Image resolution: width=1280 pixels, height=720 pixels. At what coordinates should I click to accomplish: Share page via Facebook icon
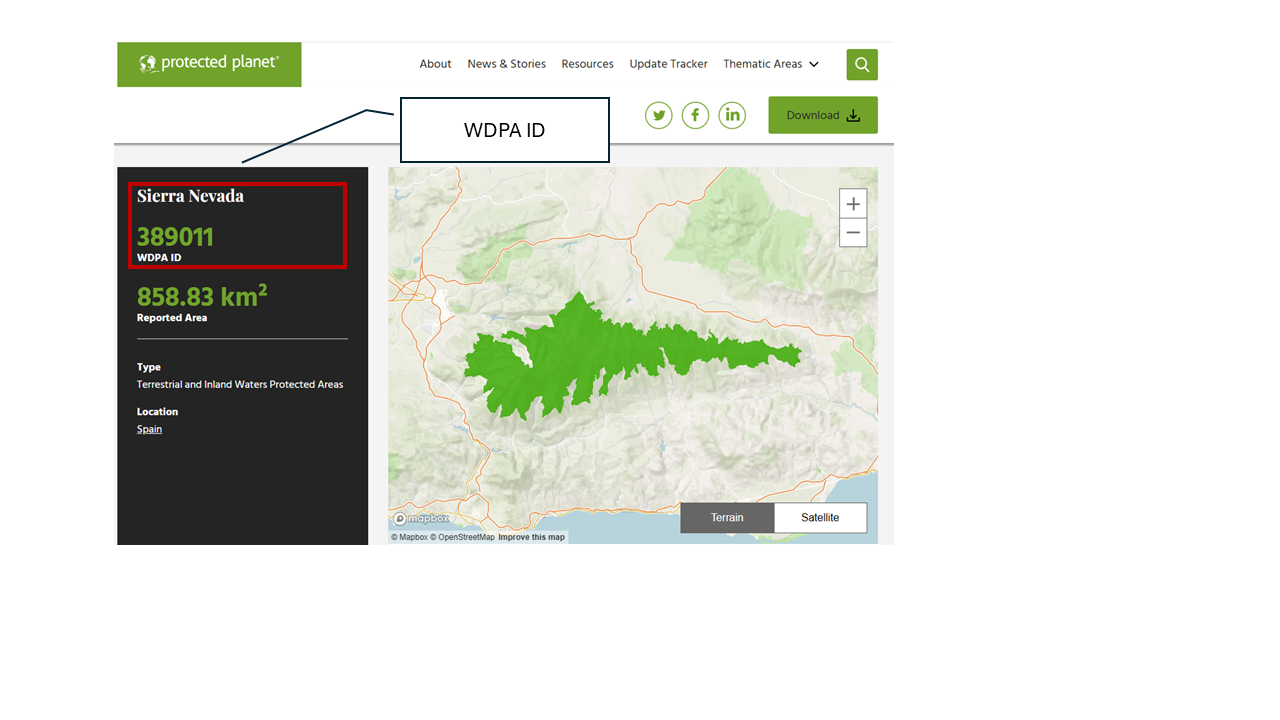pos(695,115)
